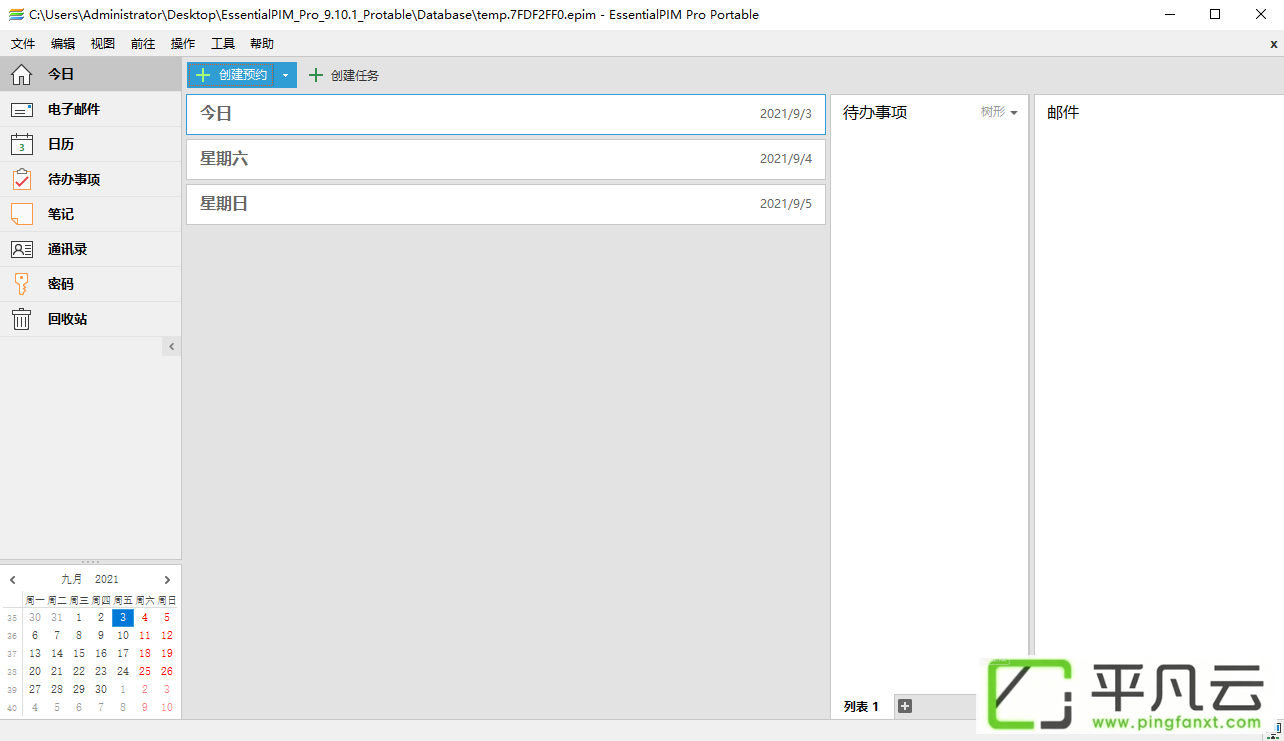Click the 创建预约 button
The height and width of the screenshot is (741, 1284).
click(x=231, y=75)
